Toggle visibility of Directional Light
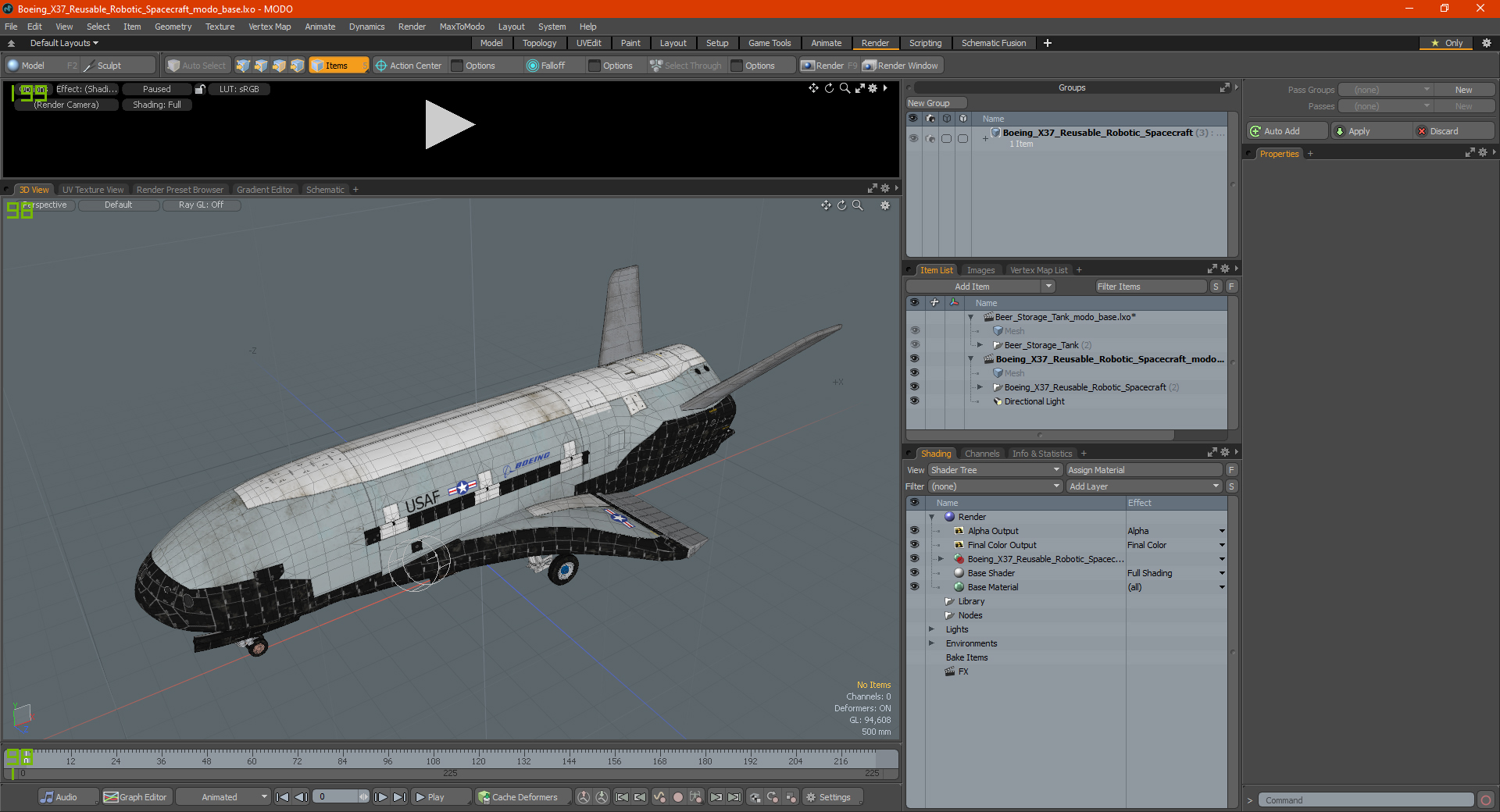 pos(914,401)
